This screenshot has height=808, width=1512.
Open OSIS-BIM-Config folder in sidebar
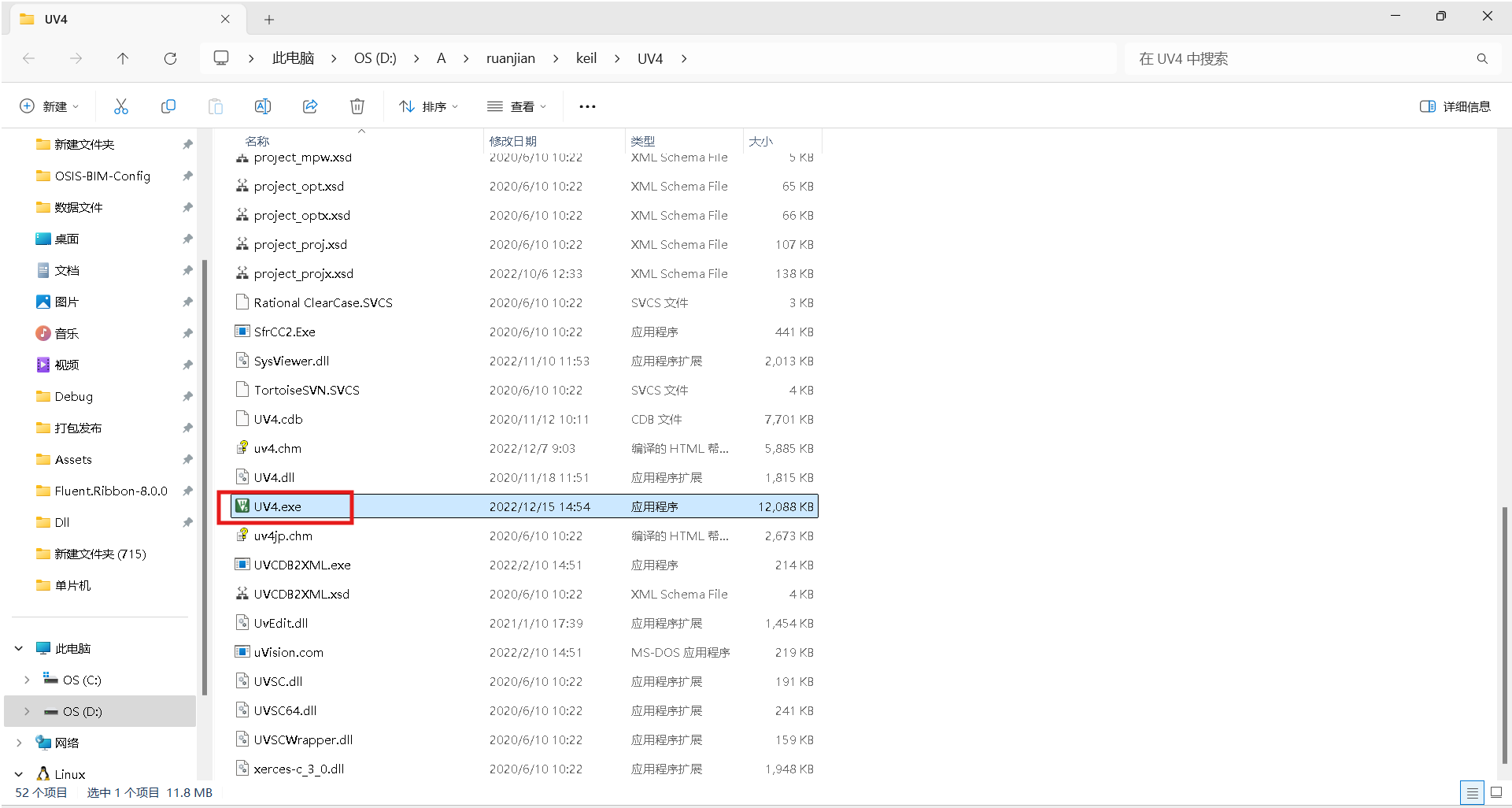click(x=102, y=176)
